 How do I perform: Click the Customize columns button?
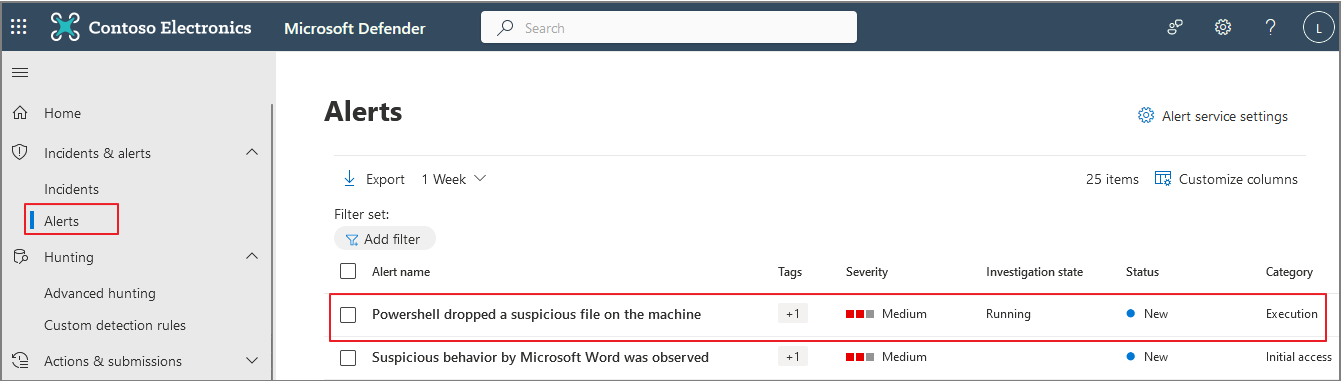click(x=1226, y=179)
